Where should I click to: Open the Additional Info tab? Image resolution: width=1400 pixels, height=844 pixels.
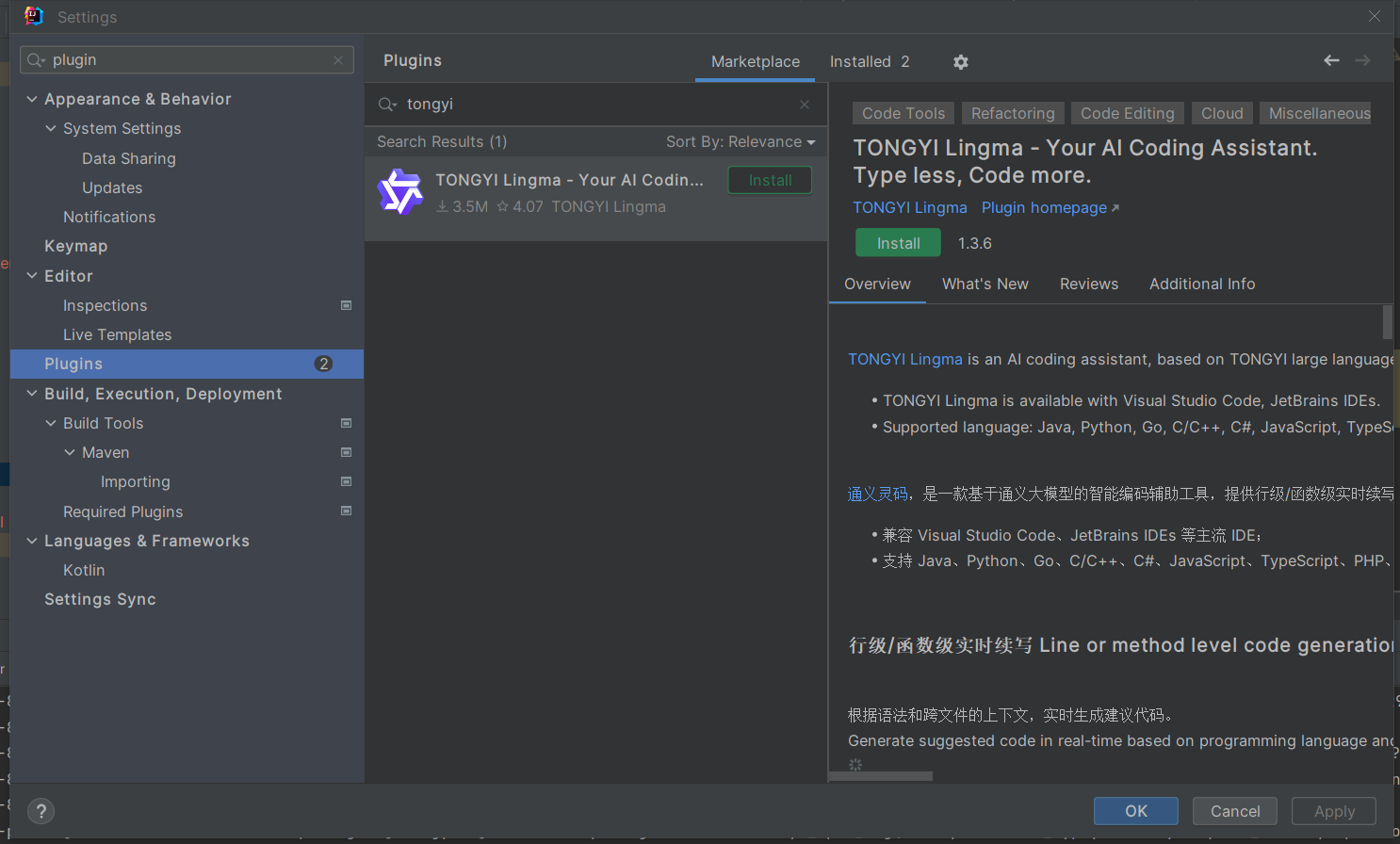tap(1202, 284)
